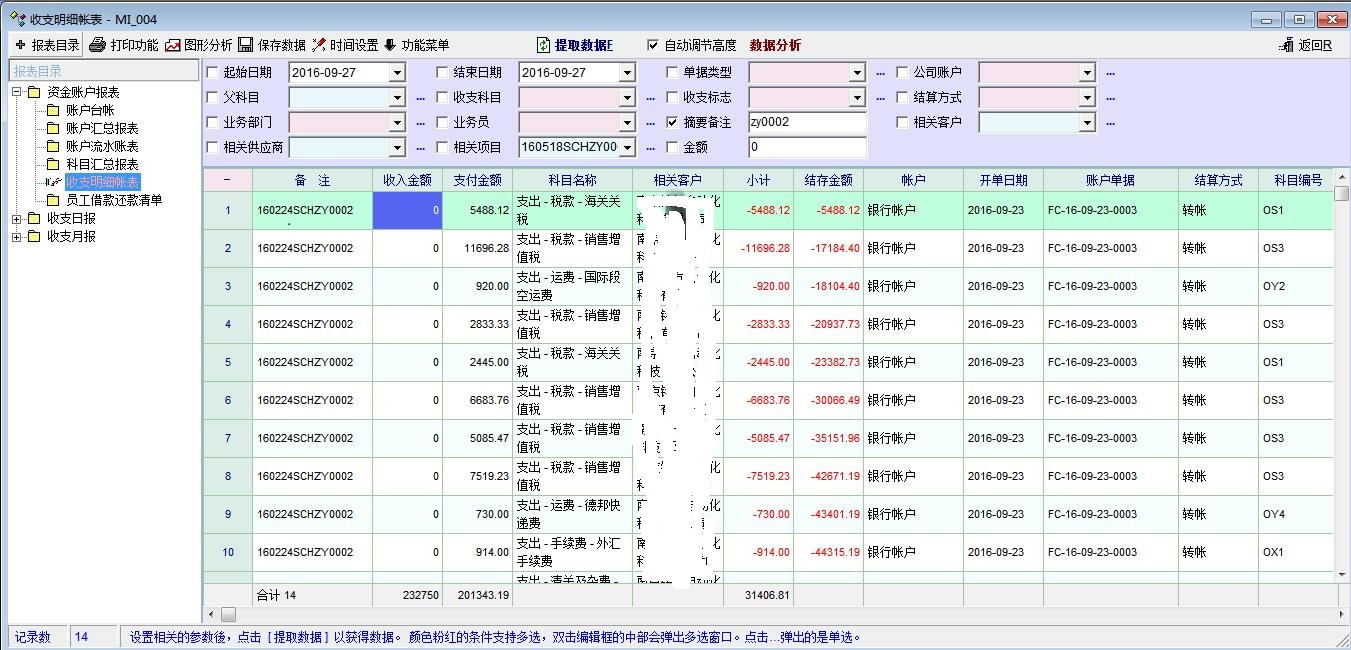Open the 相关项目 dropdown list
The width and height of the screenshot is (1351, 650).
pyautogui.click(x=626, y=148)
